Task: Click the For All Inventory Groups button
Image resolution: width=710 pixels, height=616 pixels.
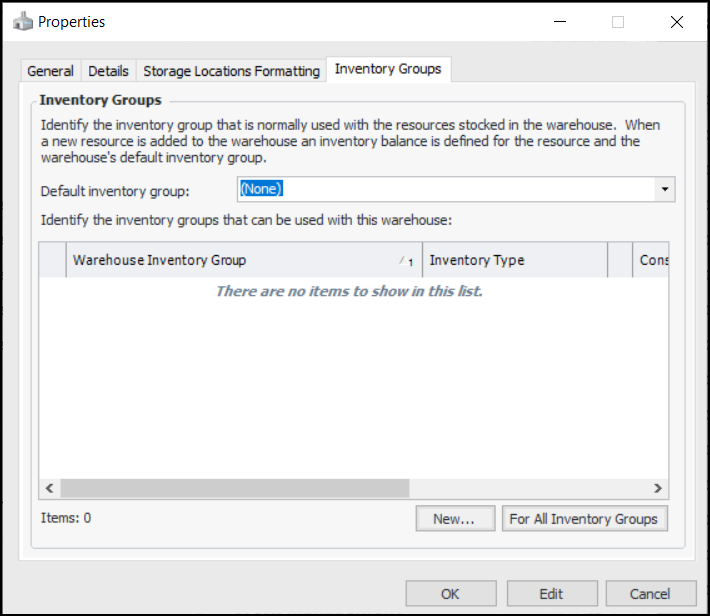Action: tap(584, 519)
